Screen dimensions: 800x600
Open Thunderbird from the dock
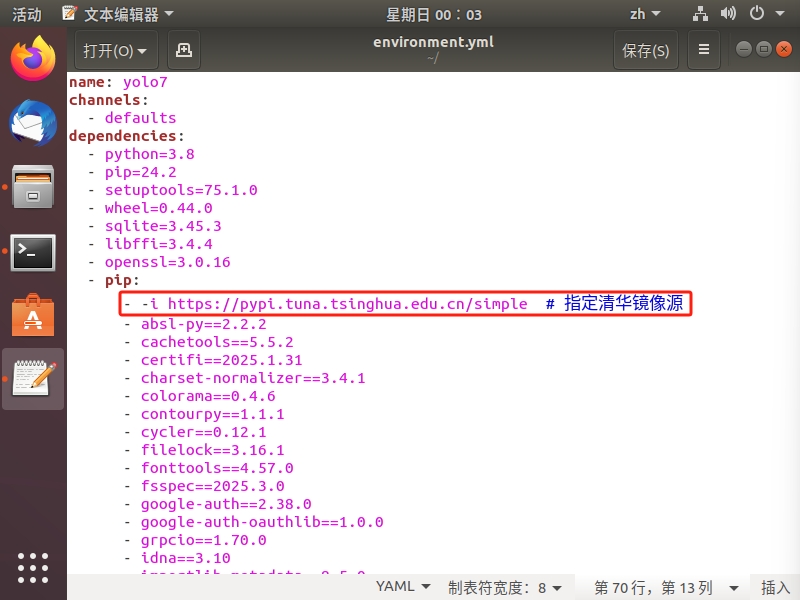32,125
